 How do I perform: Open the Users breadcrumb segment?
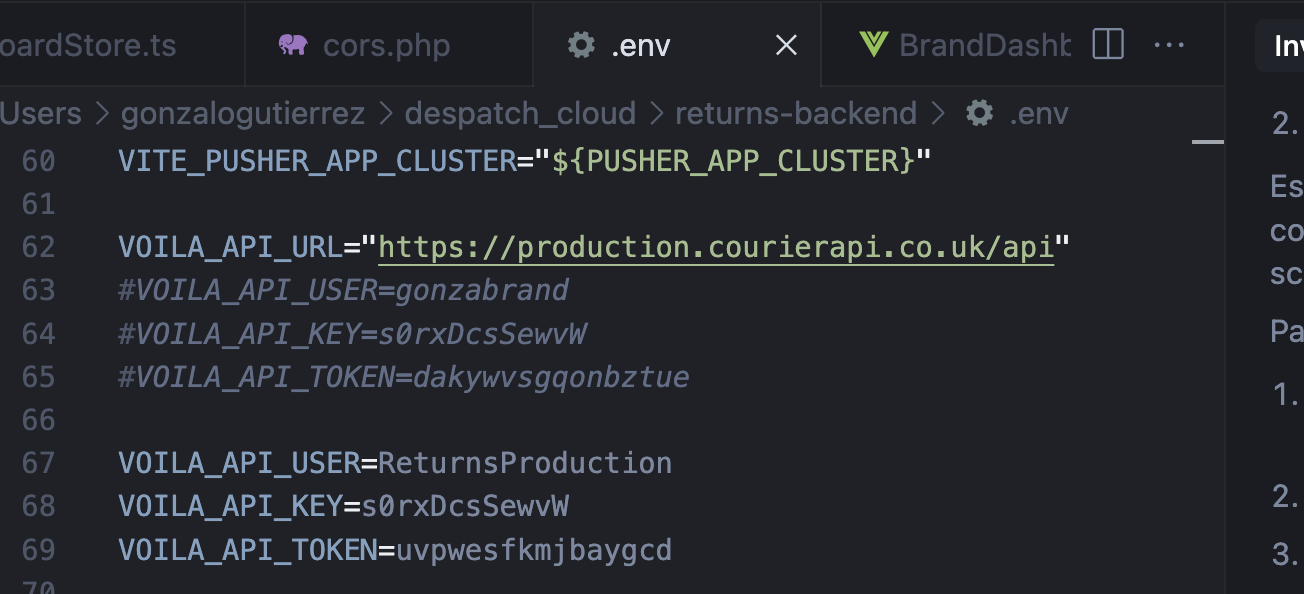click(x=40, y=113)
